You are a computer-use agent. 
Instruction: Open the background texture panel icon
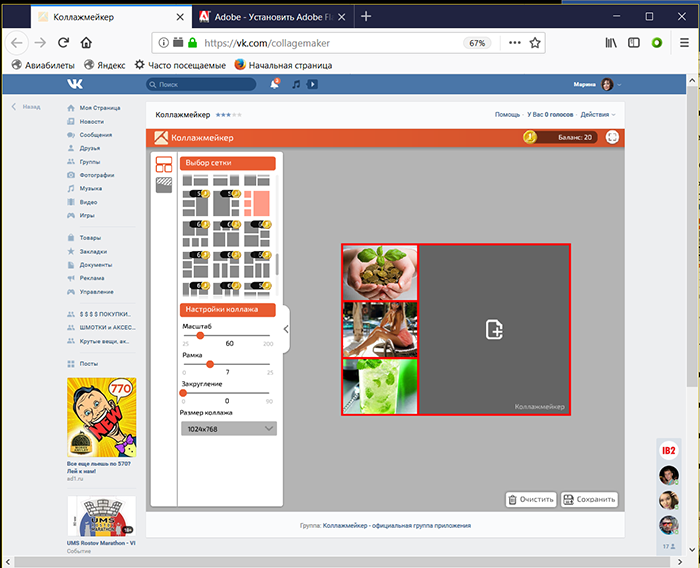[164, 184]
